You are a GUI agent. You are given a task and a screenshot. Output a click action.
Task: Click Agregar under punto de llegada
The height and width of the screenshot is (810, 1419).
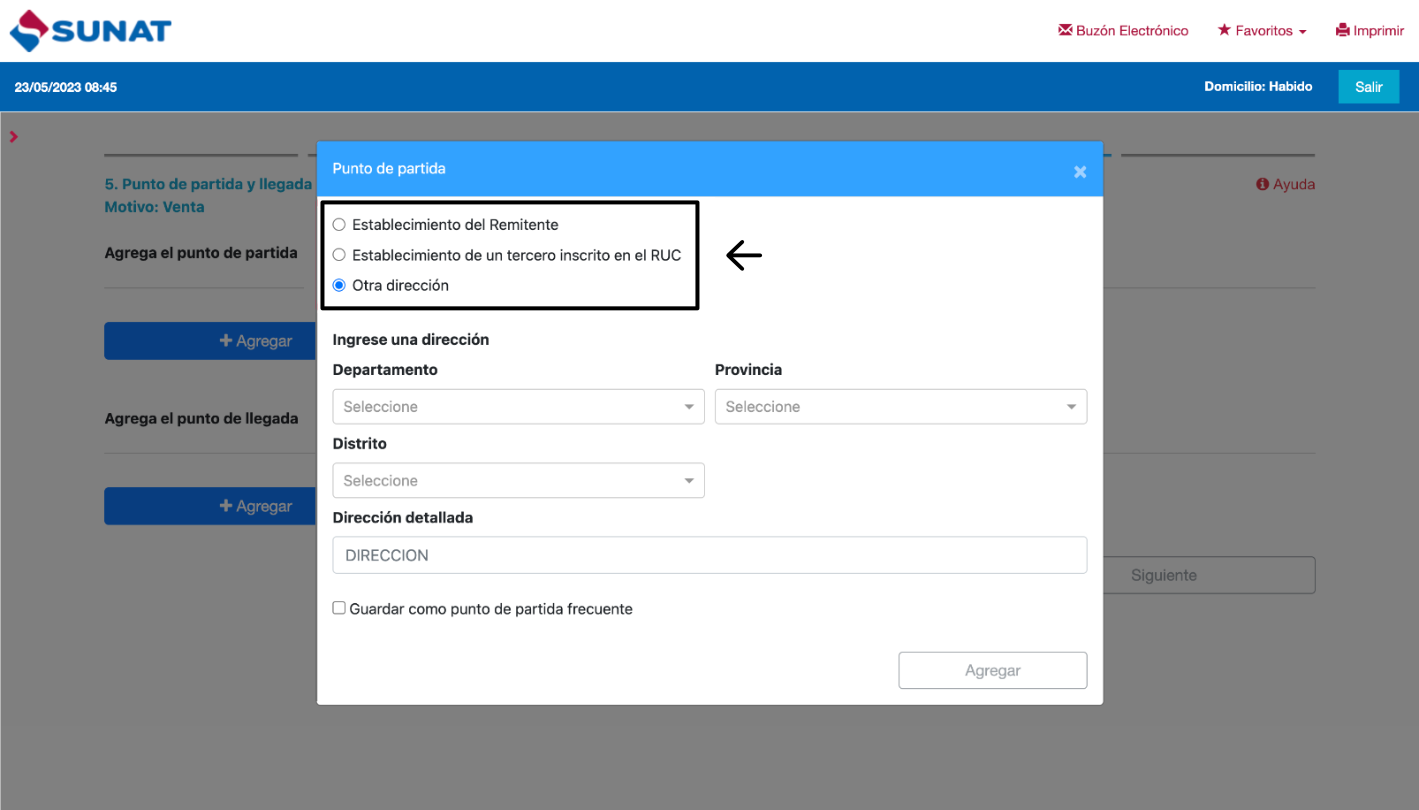pos(212,507)
